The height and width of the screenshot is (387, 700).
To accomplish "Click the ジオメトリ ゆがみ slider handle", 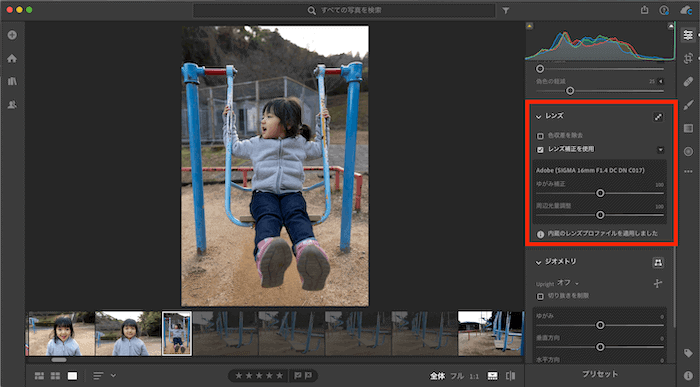I will 600,325.
